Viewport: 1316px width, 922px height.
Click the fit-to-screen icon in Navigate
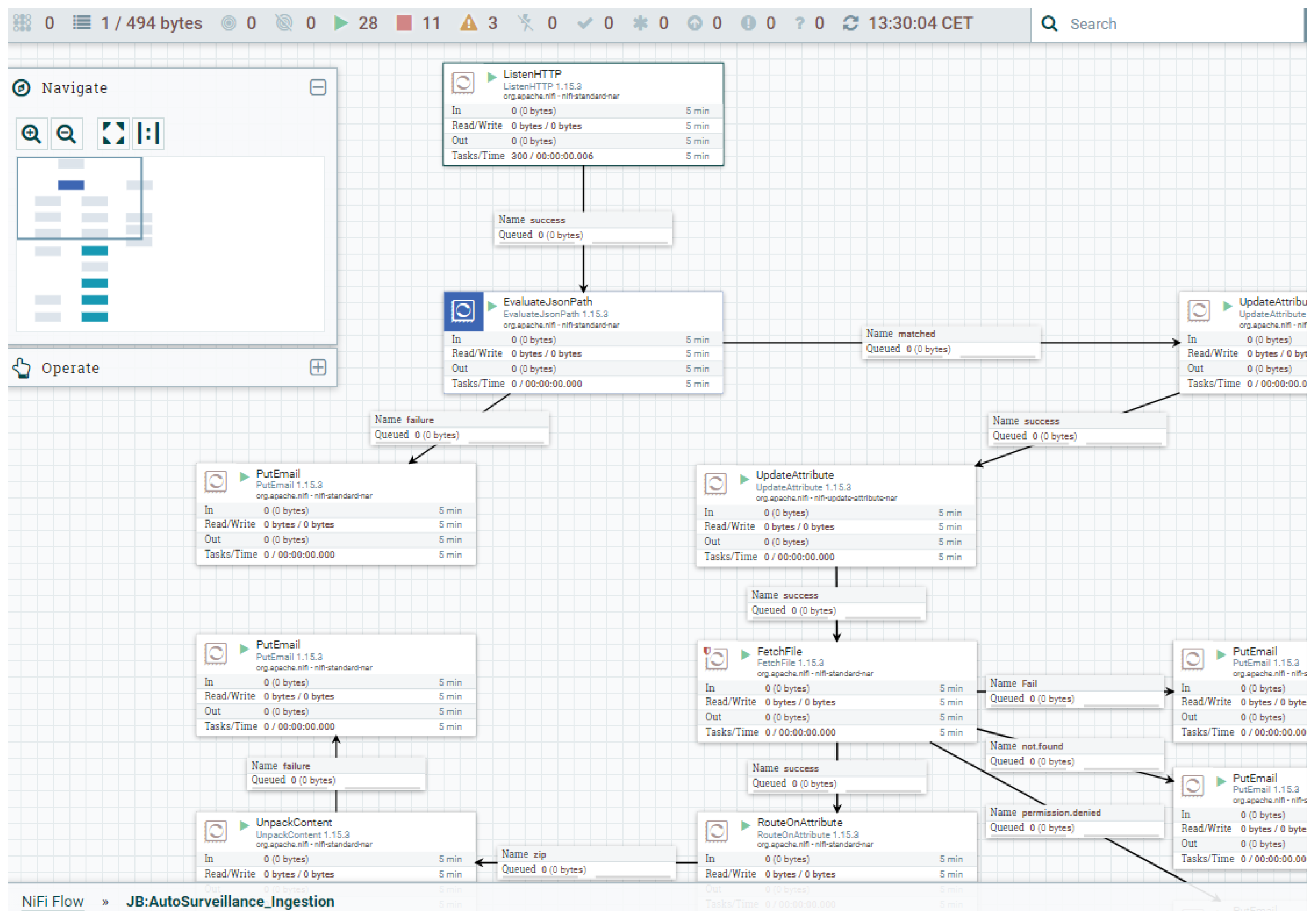113,134
